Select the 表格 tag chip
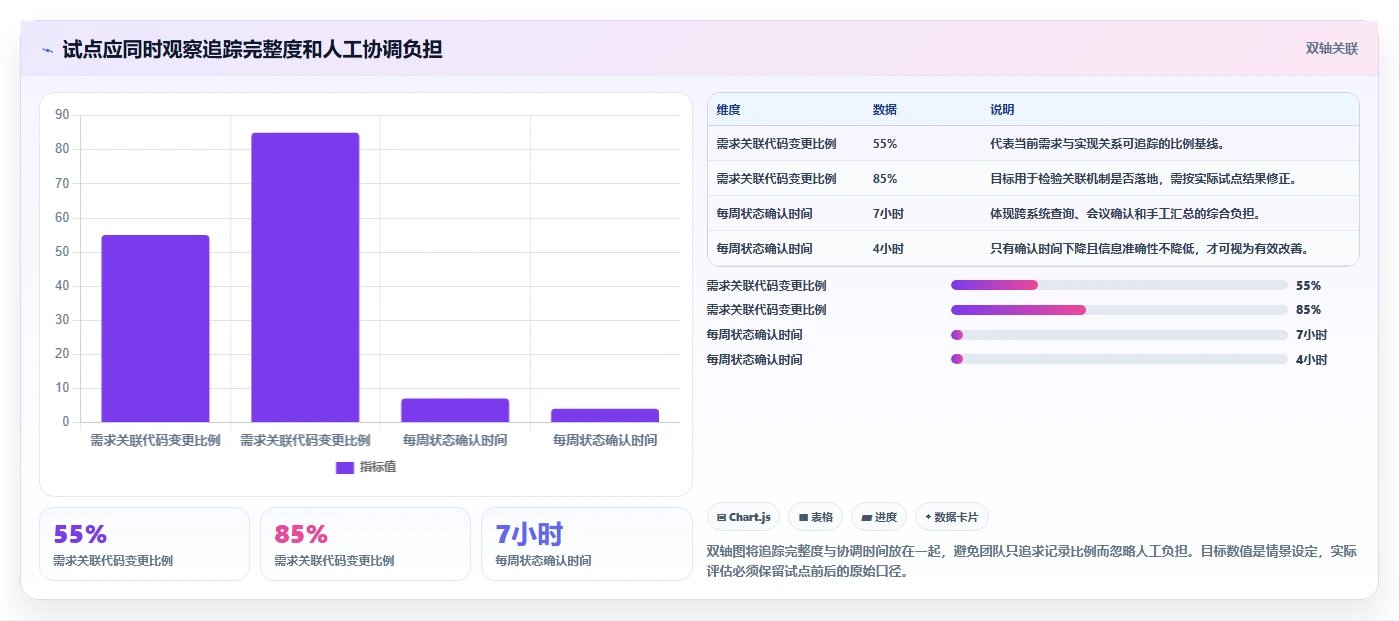This screenshot has width=1399, height=621. coord(815,517)
